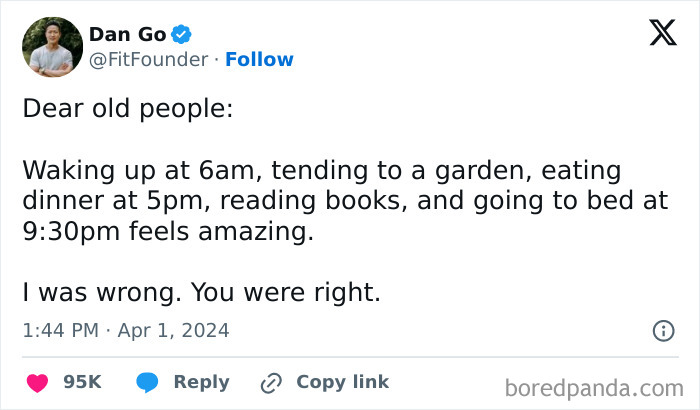
Task: Click the blue reply speech bubble icon
Action: click(x=147, y=382)
